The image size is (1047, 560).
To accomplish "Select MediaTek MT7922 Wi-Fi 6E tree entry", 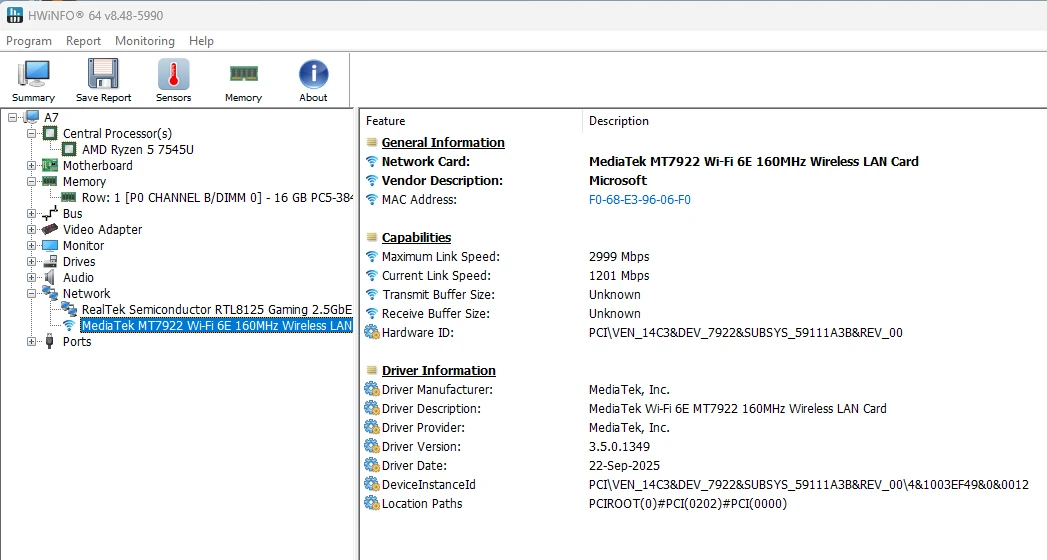I will (x=216, y=326).
